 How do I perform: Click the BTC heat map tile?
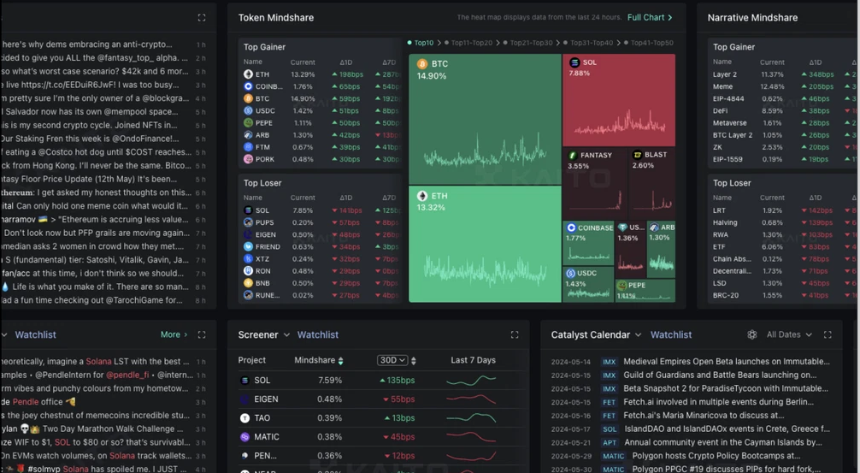(485, 119)
